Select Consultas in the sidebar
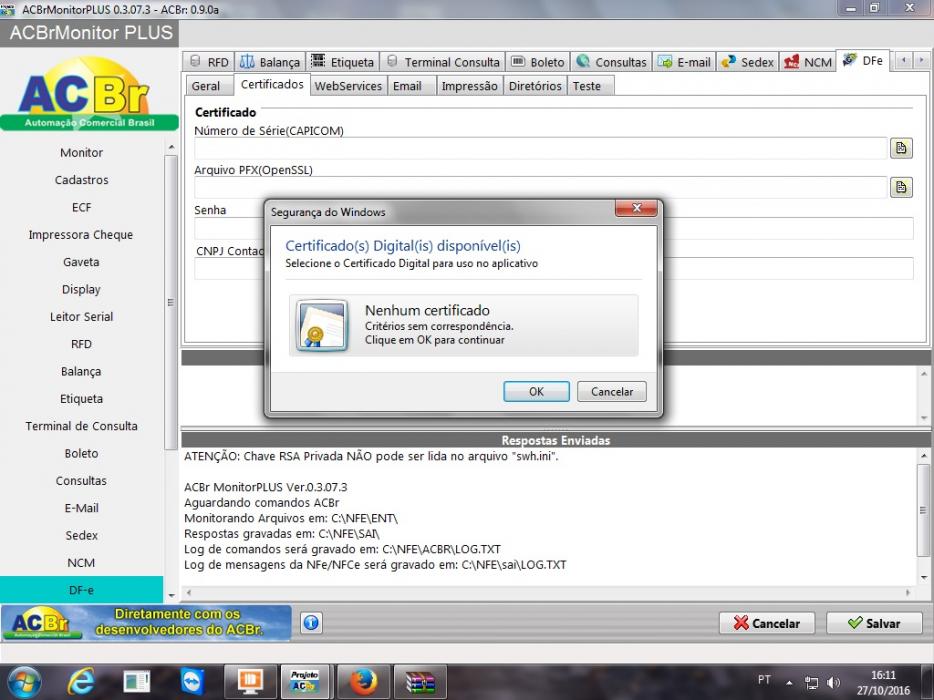 (82, 481)
